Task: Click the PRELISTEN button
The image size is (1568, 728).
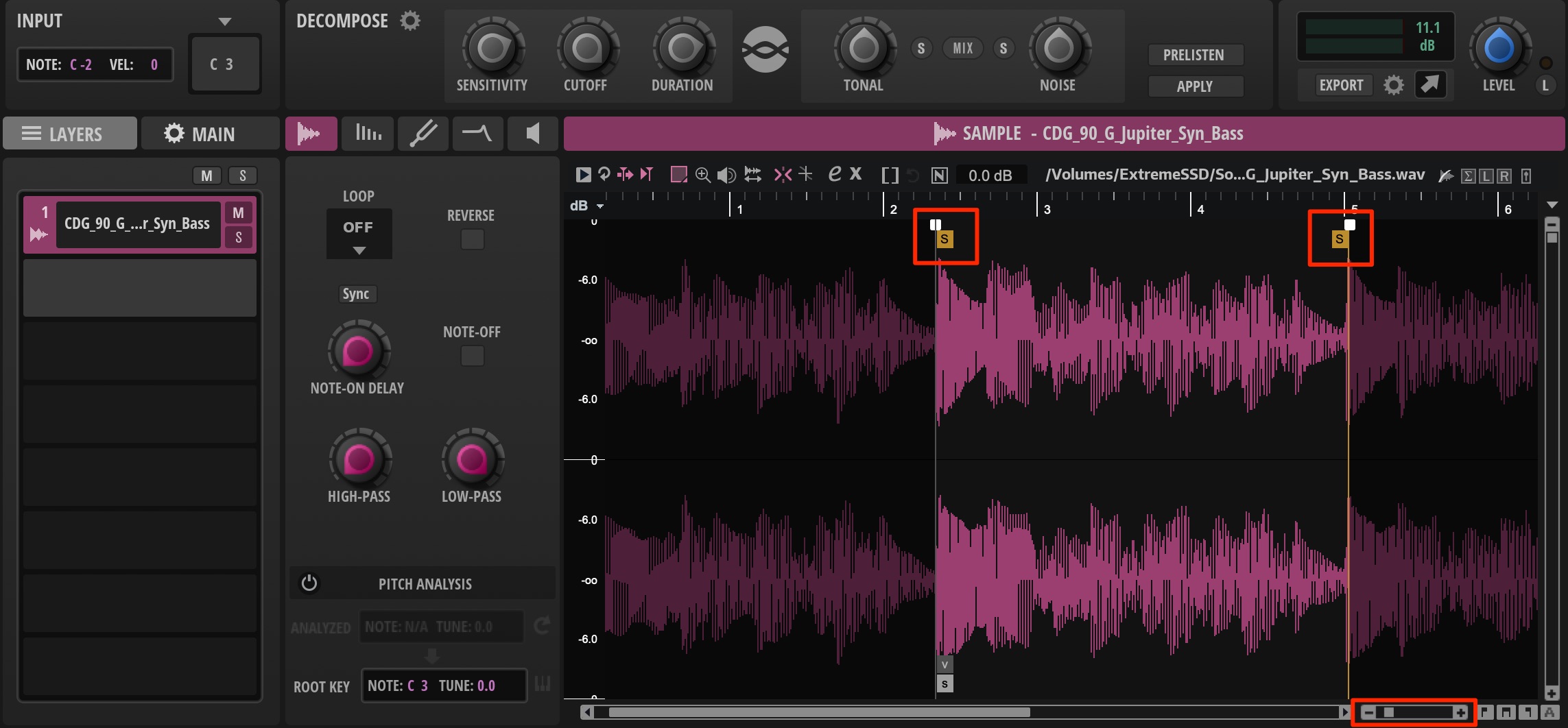Action: (x=1194, y=55)
